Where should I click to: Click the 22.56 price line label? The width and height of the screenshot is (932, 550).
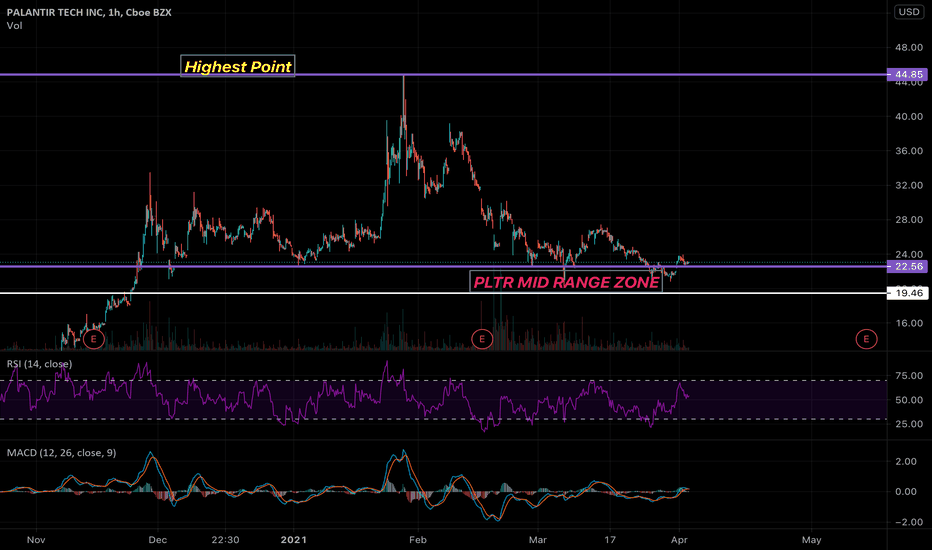pos(909,266)
